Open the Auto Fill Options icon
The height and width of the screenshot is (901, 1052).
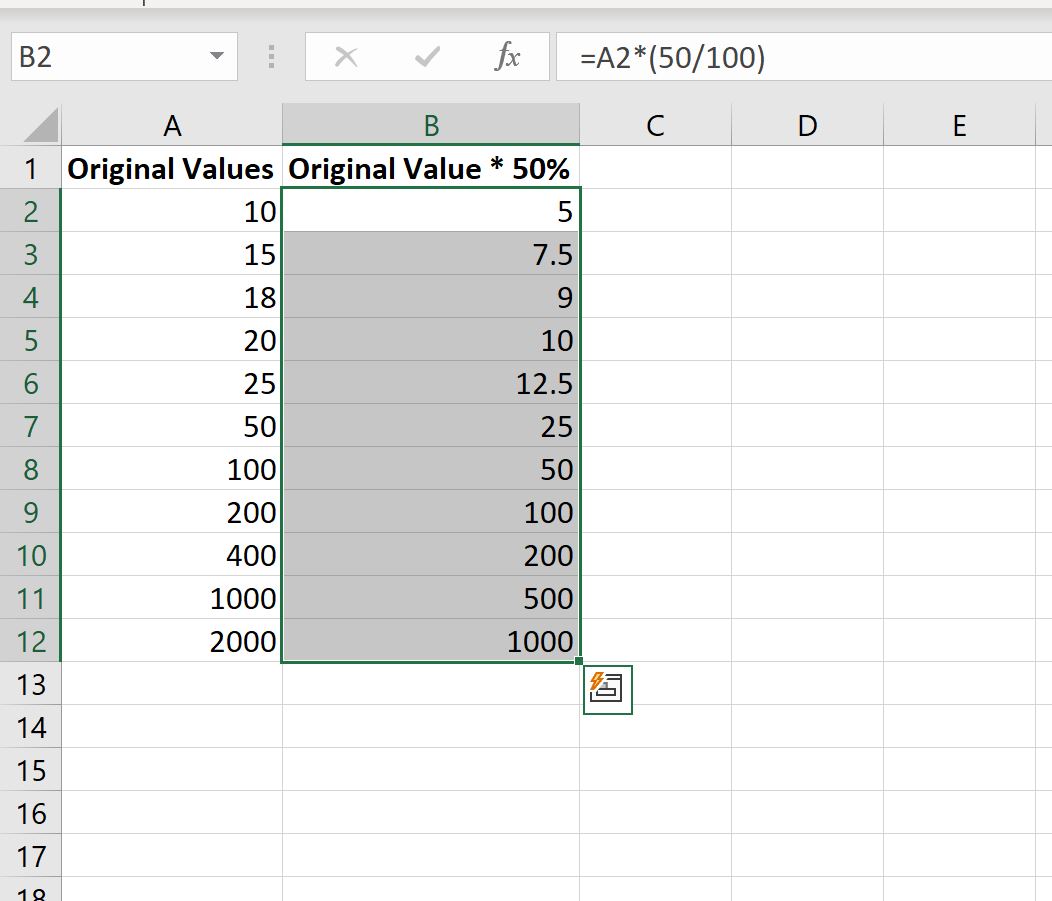point(608,690)
